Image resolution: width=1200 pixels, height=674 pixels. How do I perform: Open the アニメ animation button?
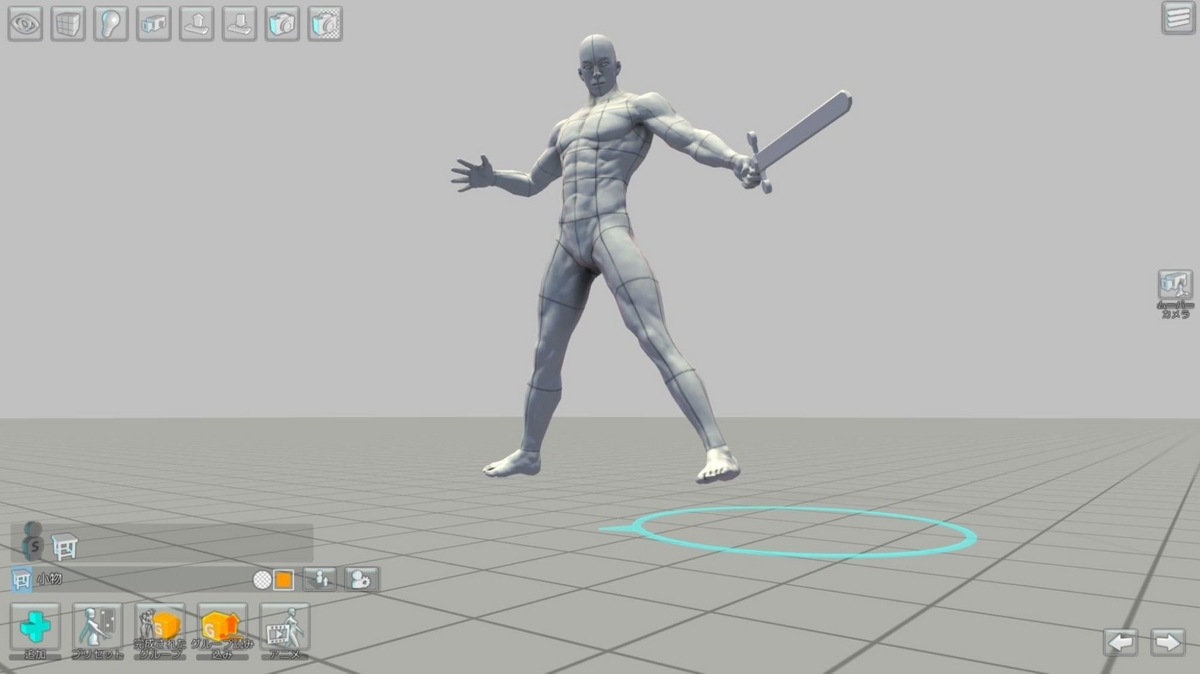coord(285,631)
